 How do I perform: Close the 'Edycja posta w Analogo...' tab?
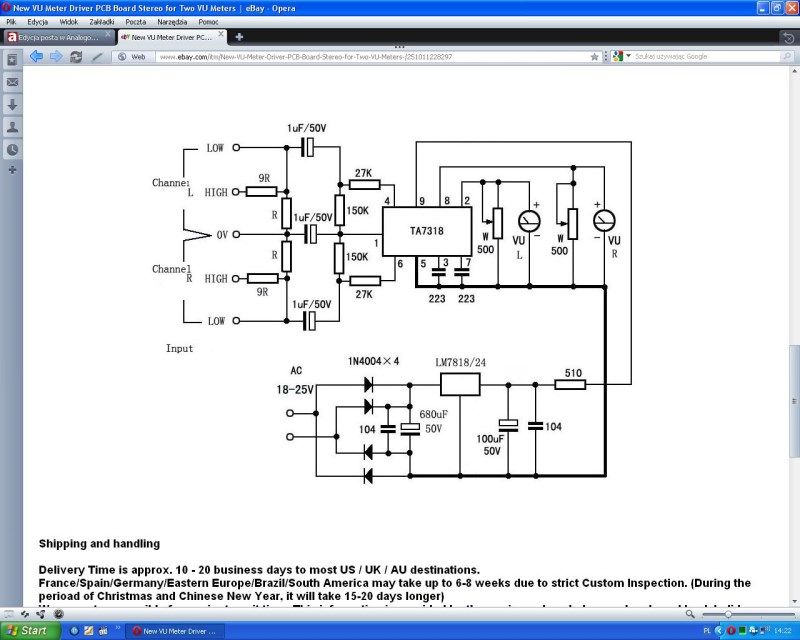click(x=108, y=34)
